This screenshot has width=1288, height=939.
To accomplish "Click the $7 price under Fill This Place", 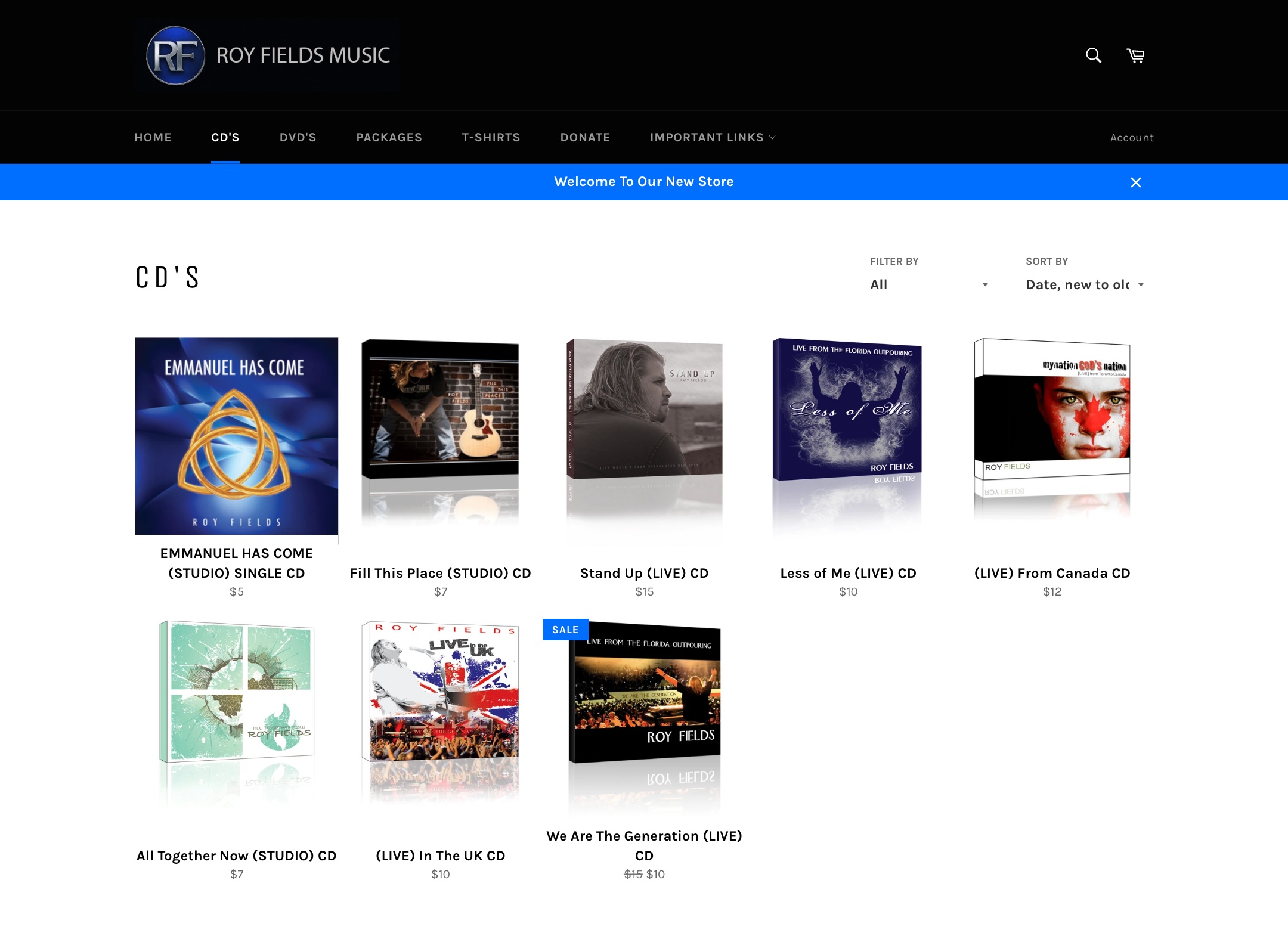I will [440, 592].
